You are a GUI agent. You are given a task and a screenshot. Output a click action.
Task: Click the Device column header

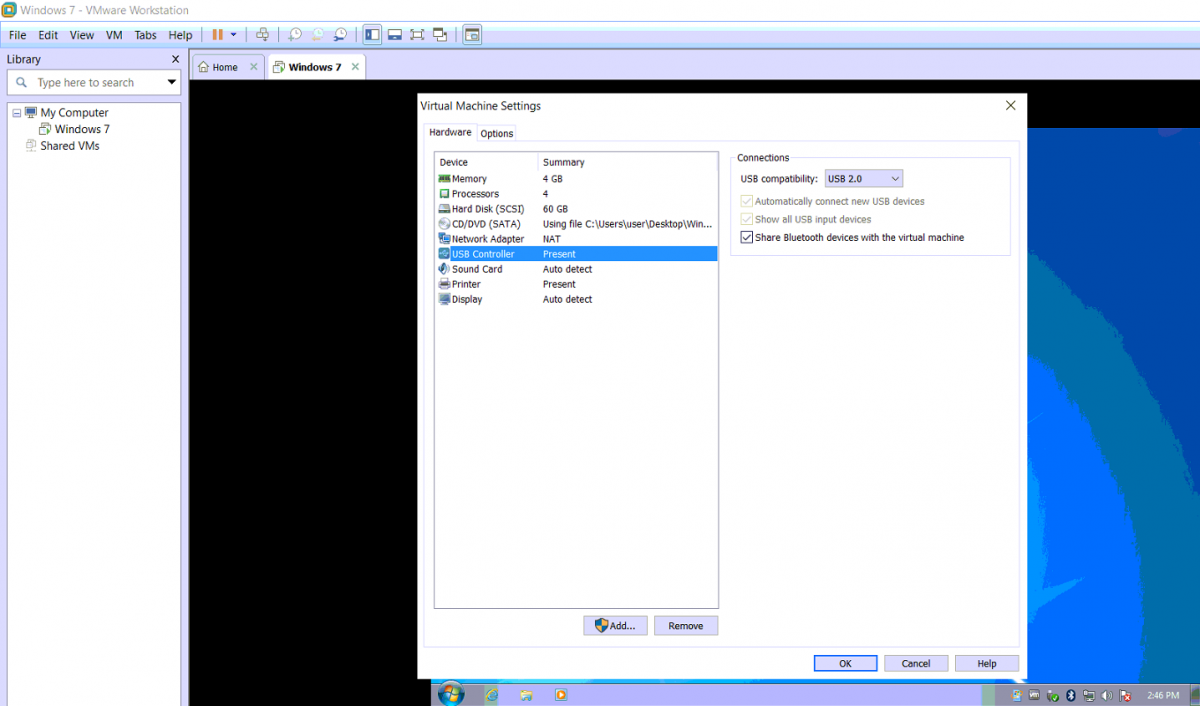point(487,162)
